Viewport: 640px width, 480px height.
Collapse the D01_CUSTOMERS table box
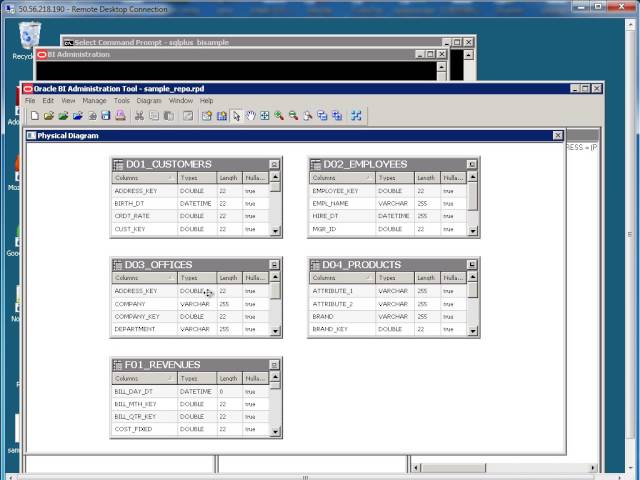pos(274,164)
